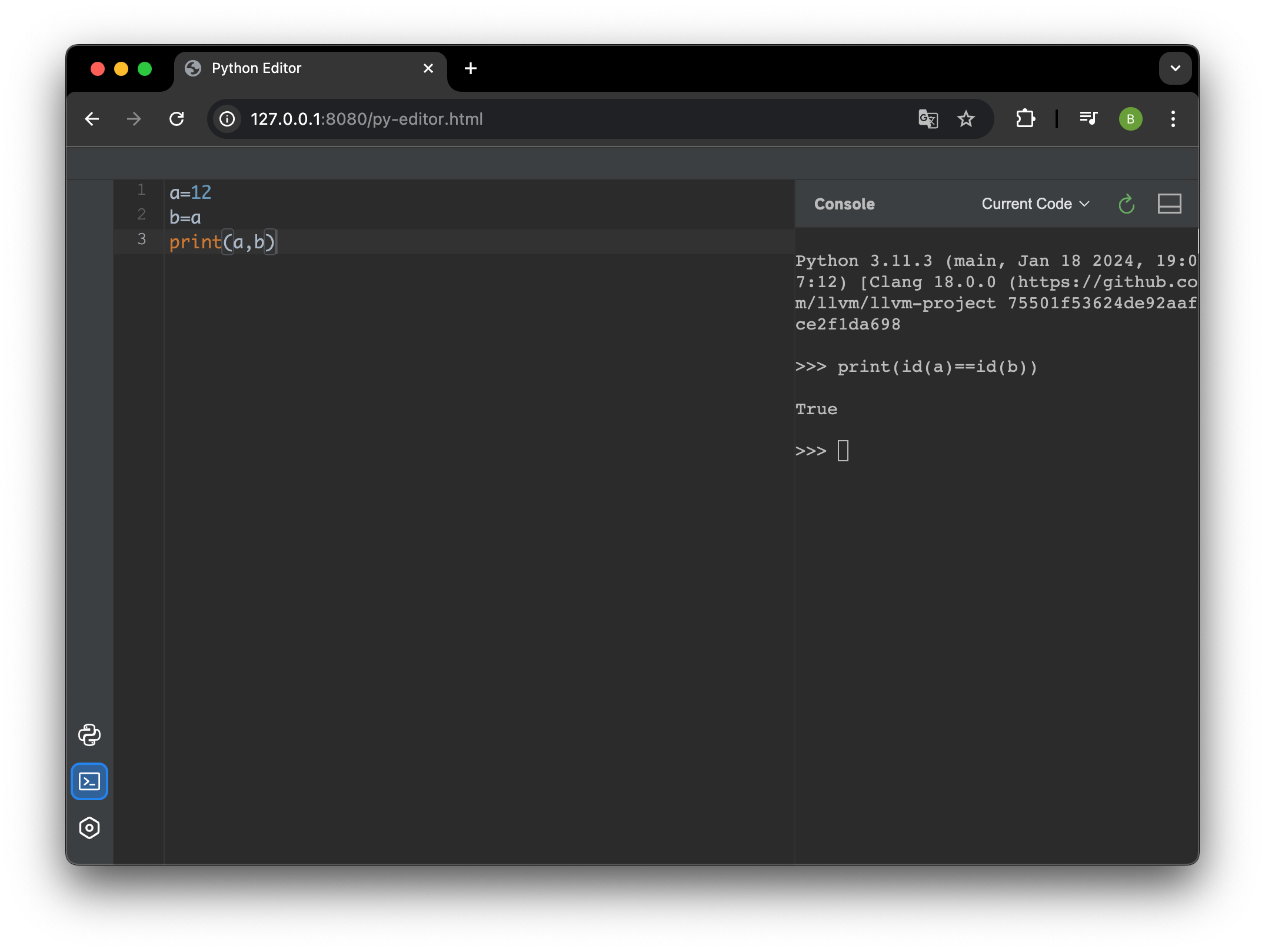Click the Google Translate icon
Viewport: 1265px width, 952px height.
[928, 119]
